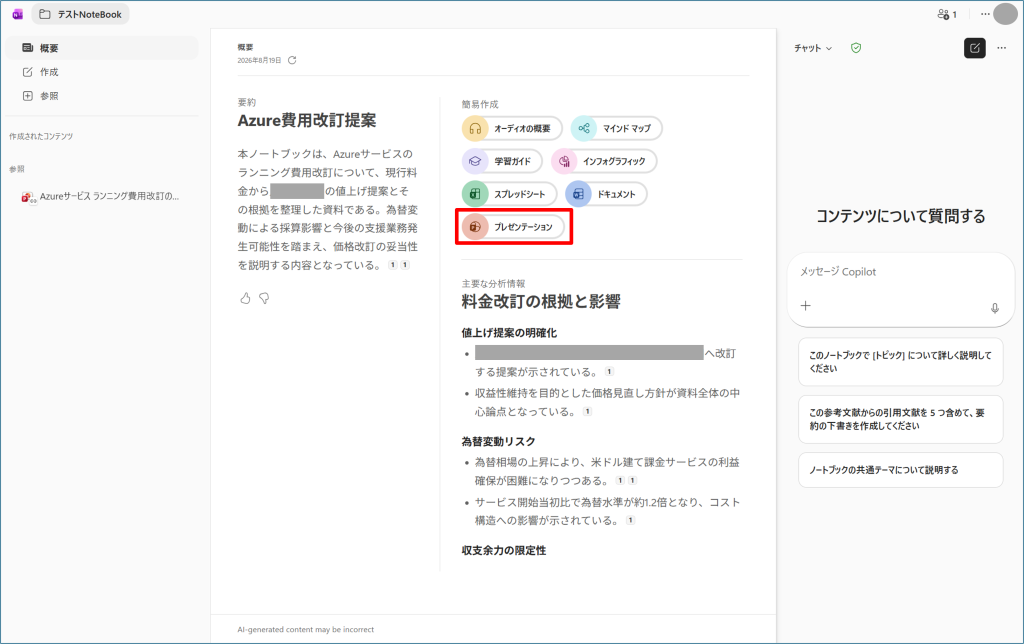The image size is (1024, 644).
Task: Click the OneNote app icon
Action: 18,14
